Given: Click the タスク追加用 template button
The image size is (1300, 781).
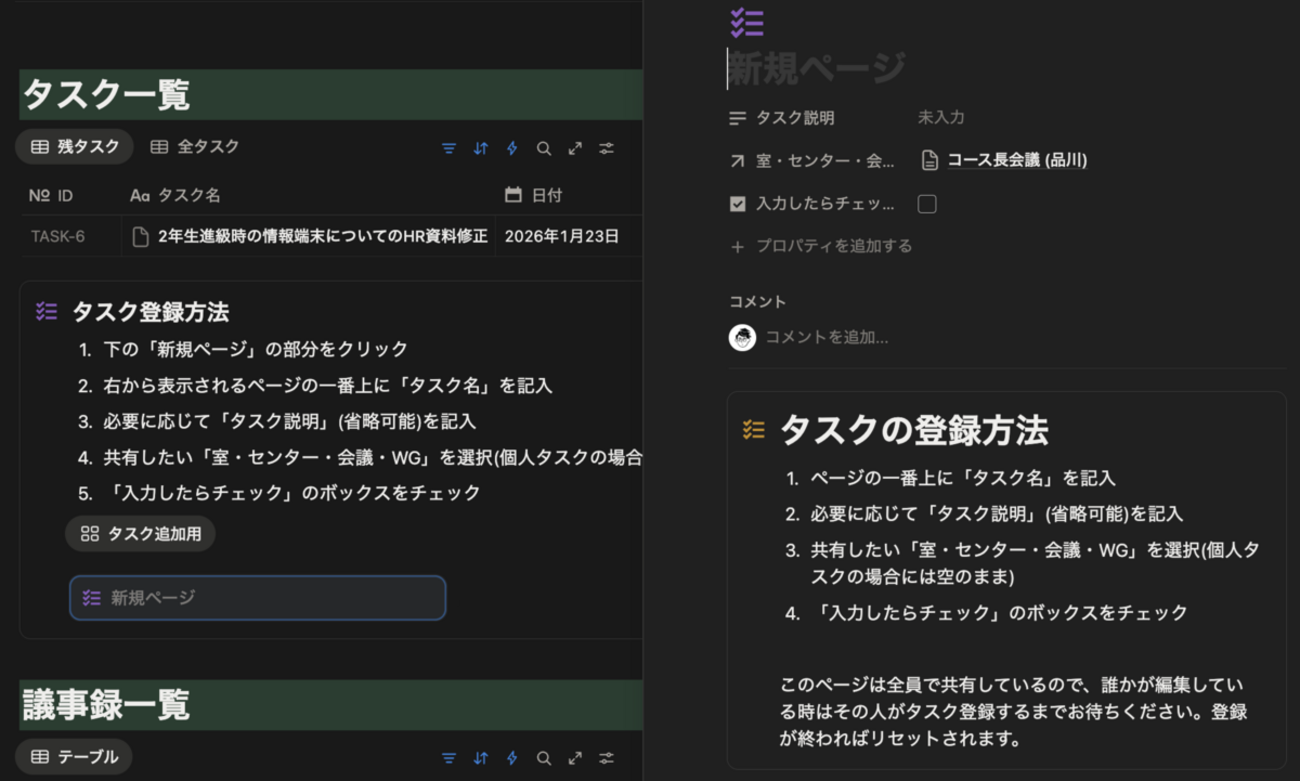Looking at the screenshot, I should [x=140, y=533].
